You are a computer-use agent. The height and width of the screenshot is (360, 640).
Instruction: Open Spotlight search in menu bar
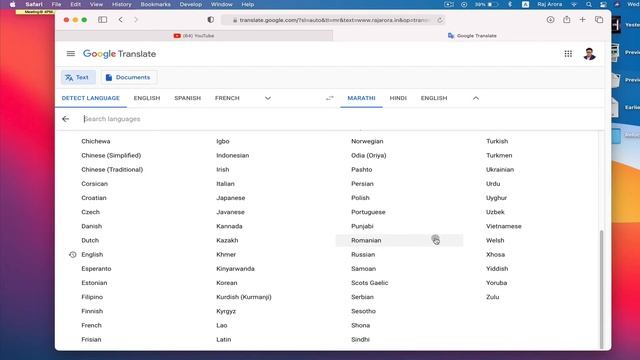[x=589, y=4]
